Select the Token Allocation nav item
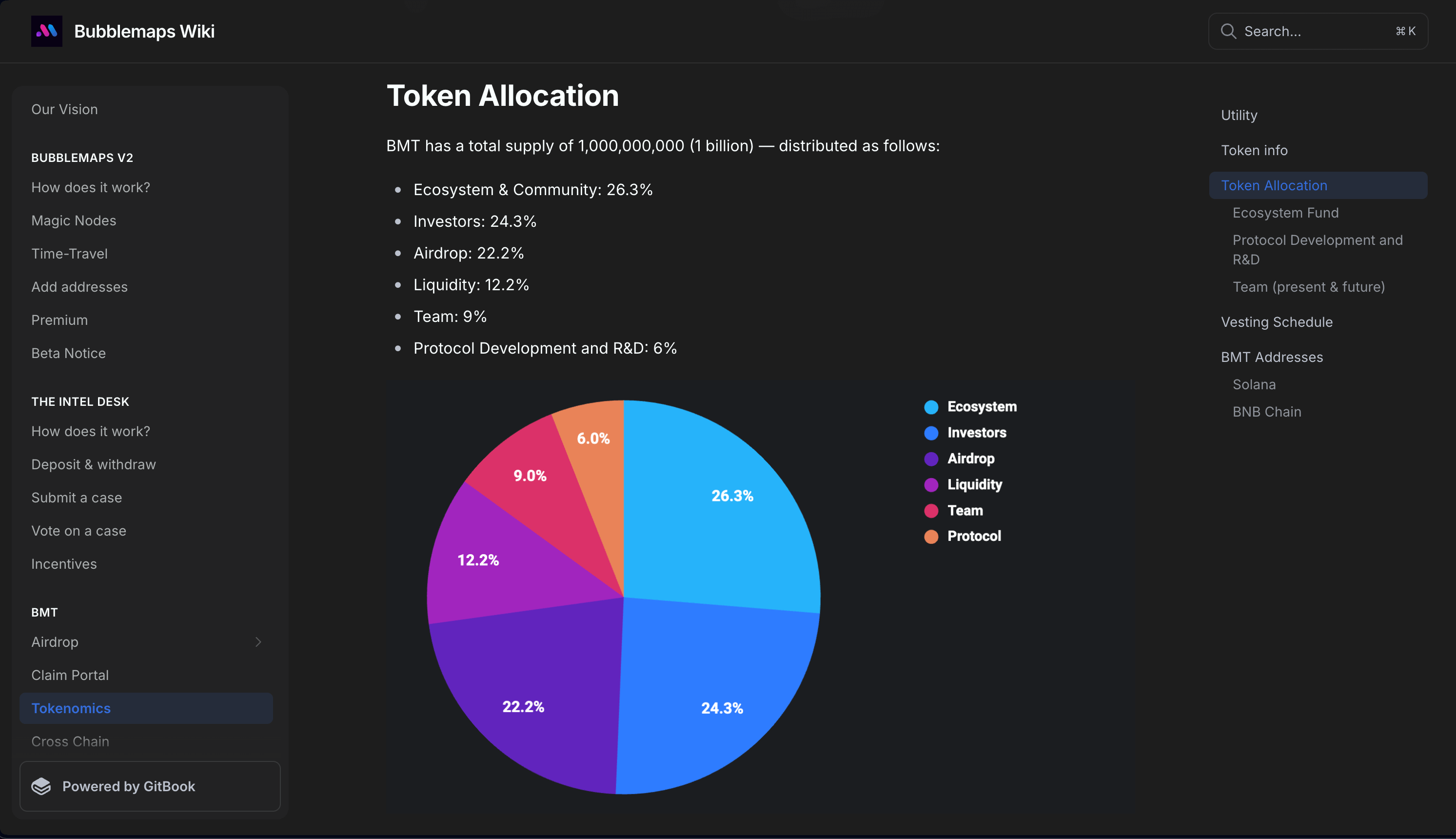Image resolution: width=1456 pixels, height=839 pixels. click(x=1275, y=185)
